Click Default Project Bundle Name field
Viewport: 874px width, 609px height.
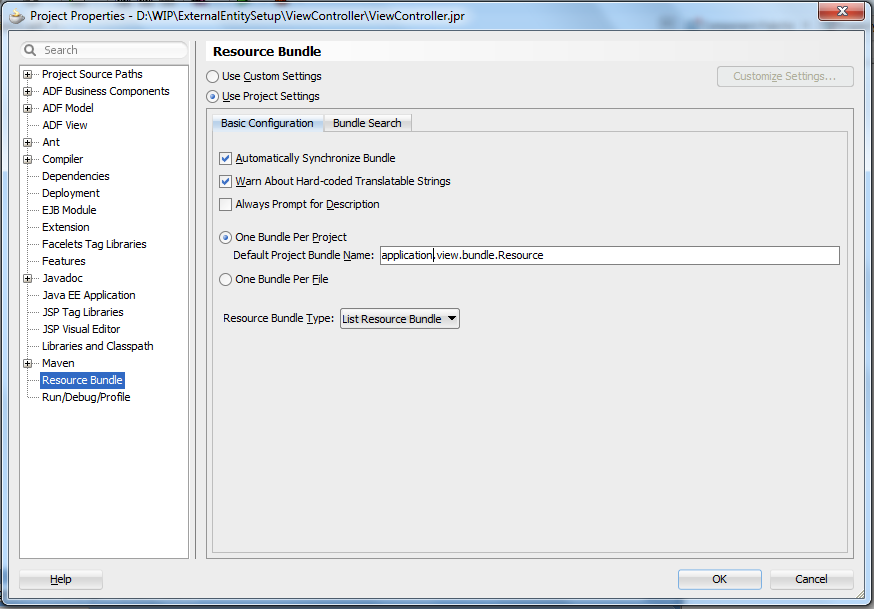pos(609,255)
